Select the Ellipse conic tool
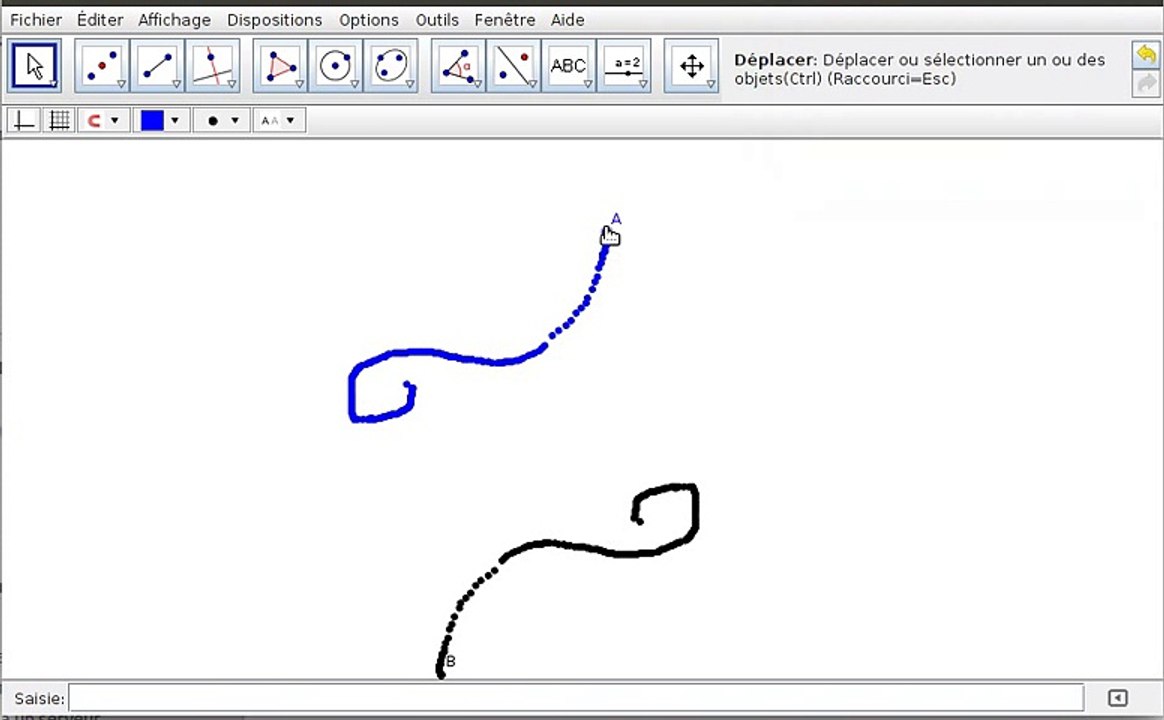Screen dimensions: 1164x720 coord(390,66)
